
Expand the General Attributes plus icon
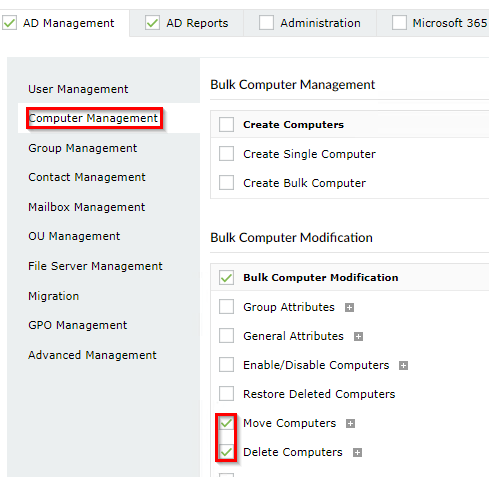click(x=358, y=336)
